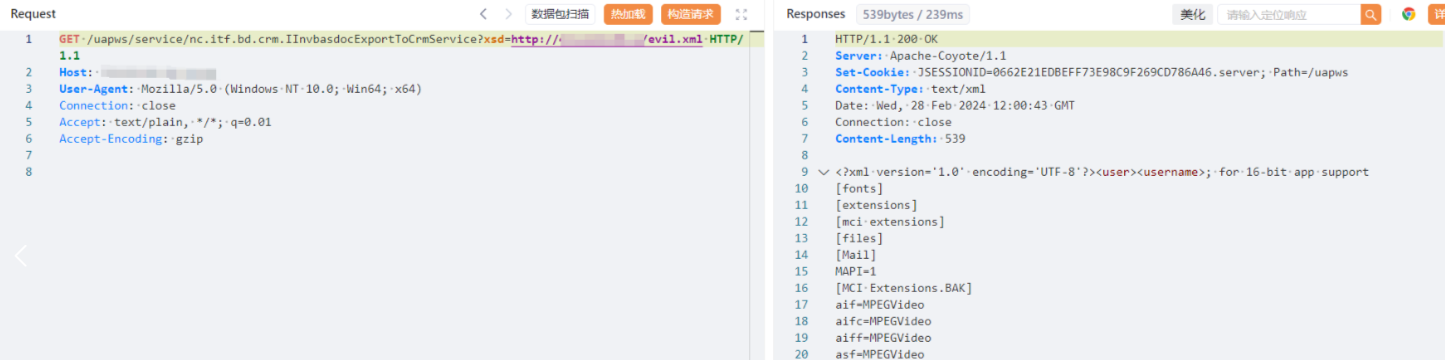1445x360 pixels.
Task: Click the [mci extensions] response line
Action: click(x=890, y=222)
